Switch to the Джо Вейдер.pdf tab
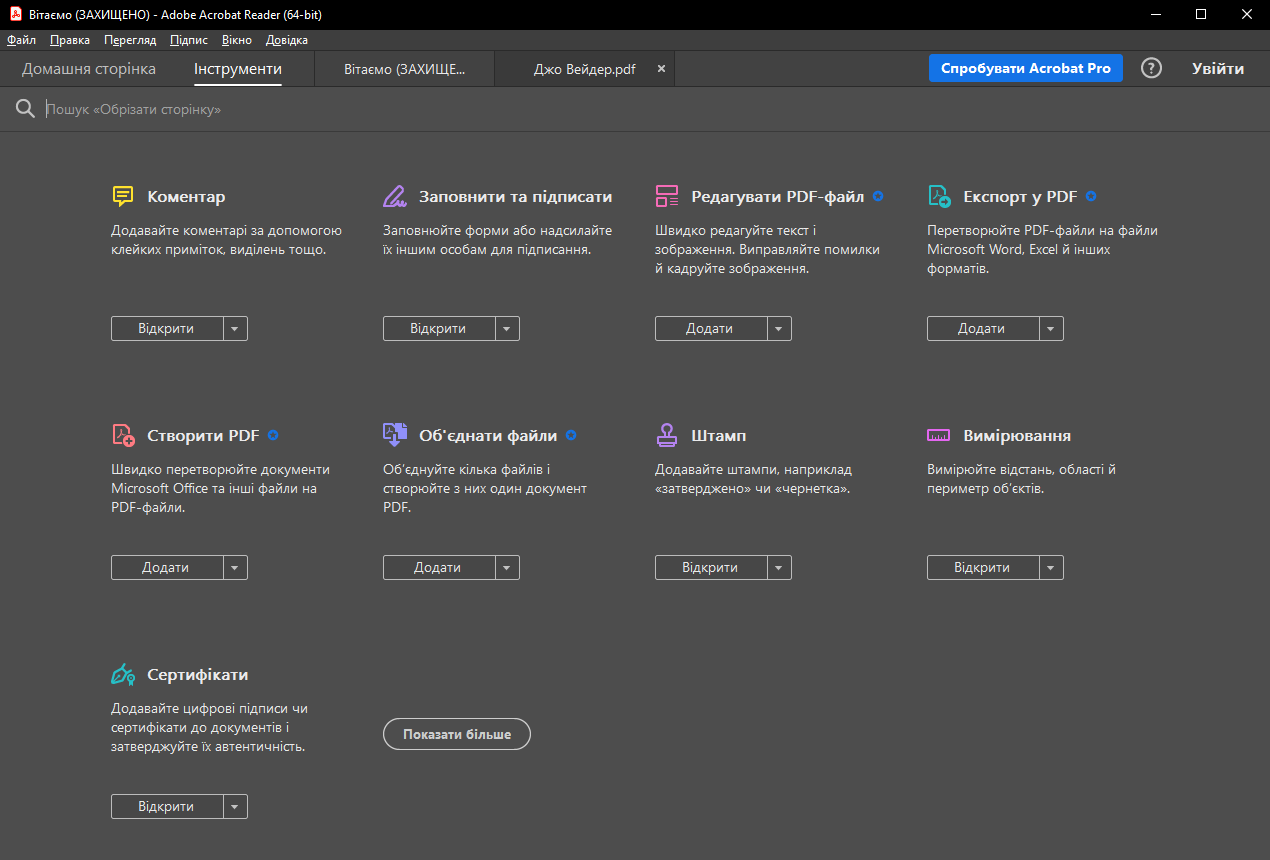 point(584,68)
